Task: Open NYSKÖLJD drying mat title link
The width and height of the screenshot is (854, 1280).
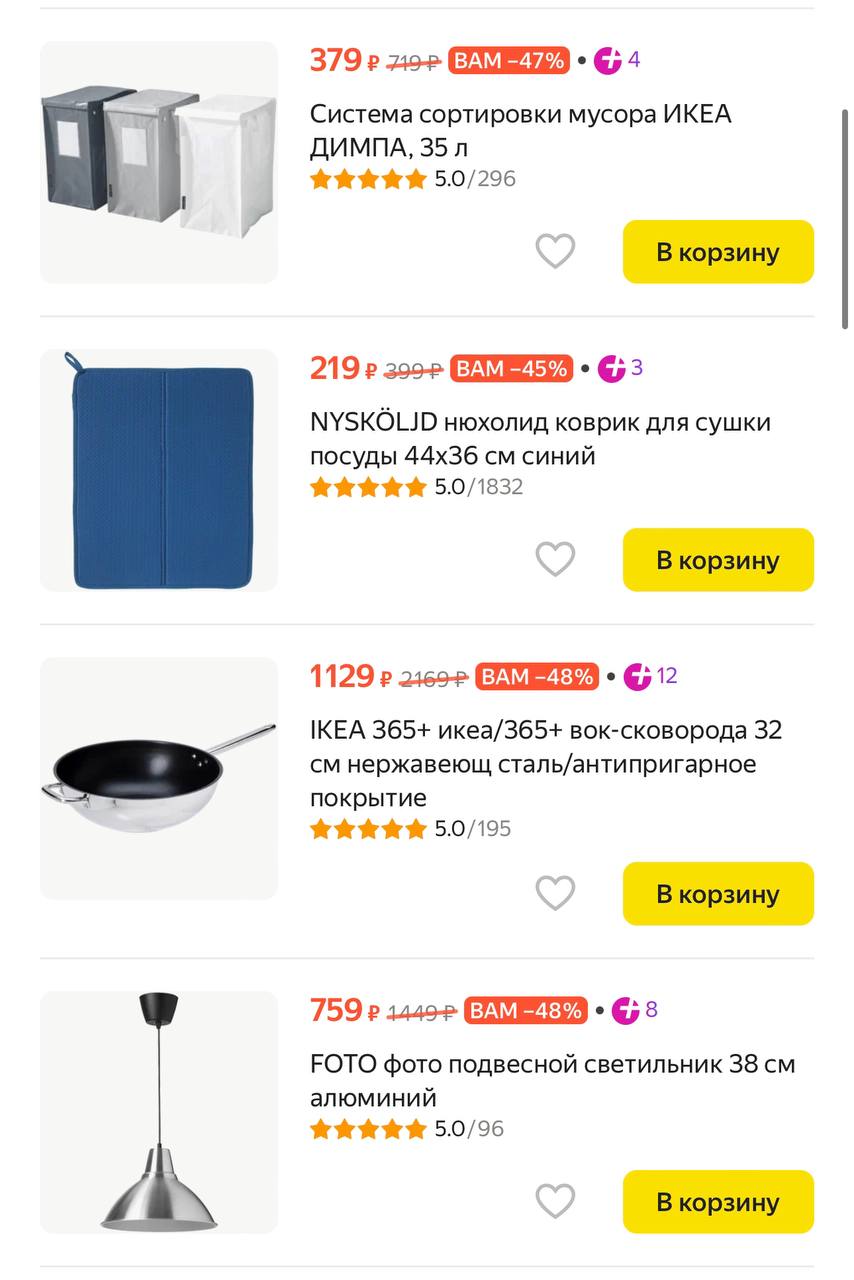Action: [x=540, y=438]
